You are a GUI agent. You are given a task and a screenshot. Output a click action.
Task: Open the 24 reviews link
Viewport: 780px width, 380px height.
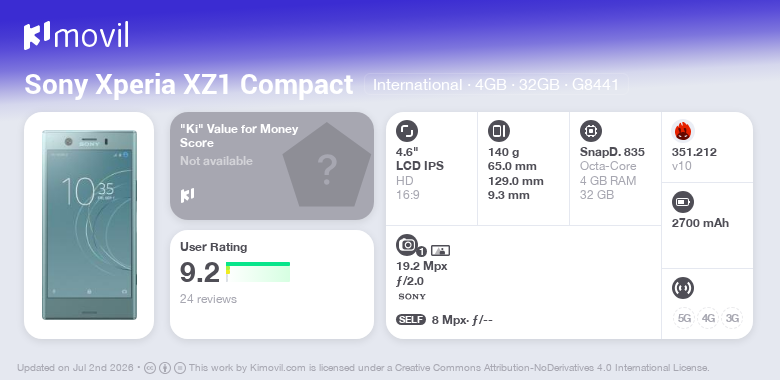(208, 299)
